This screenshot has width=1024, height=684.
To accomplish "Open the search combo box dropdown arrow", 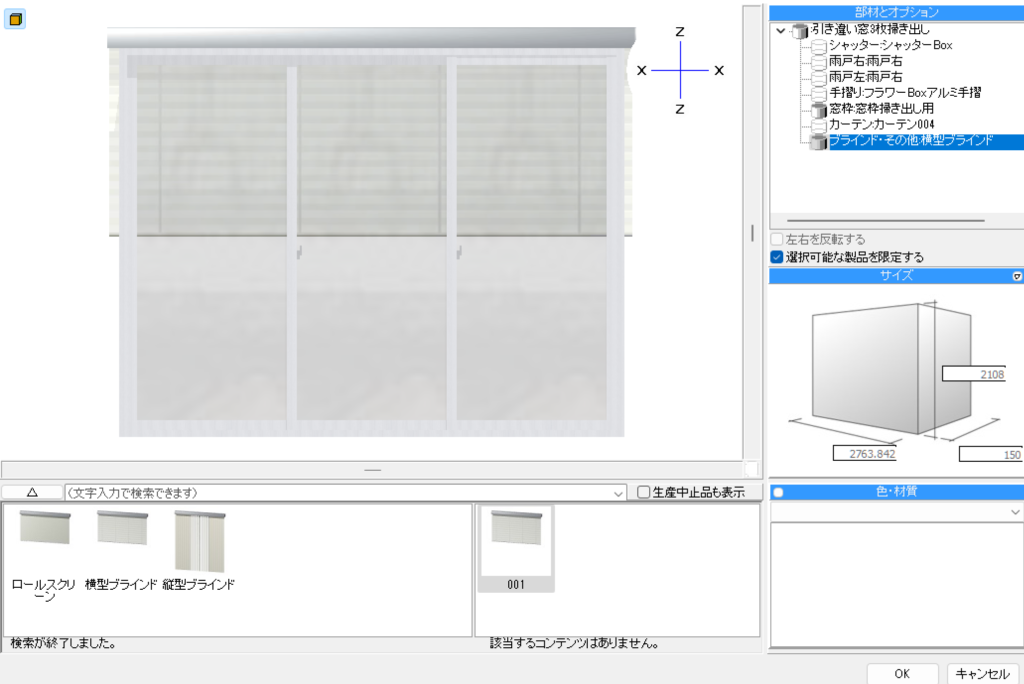I will point(620,493).
